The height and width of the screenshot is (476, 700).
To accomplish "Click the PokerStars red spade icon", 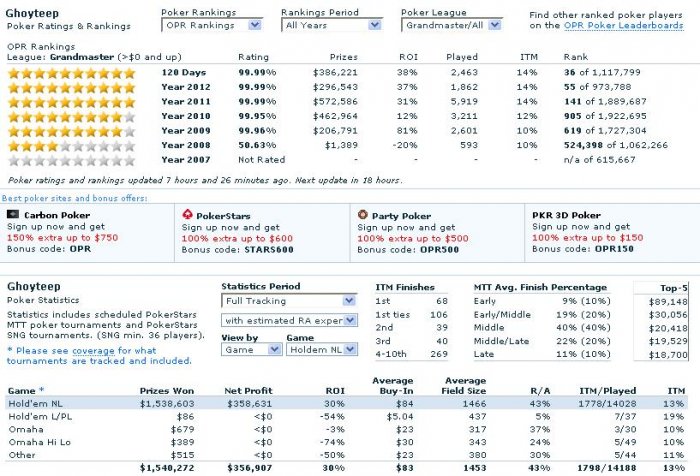I will (x=188, y=215).
